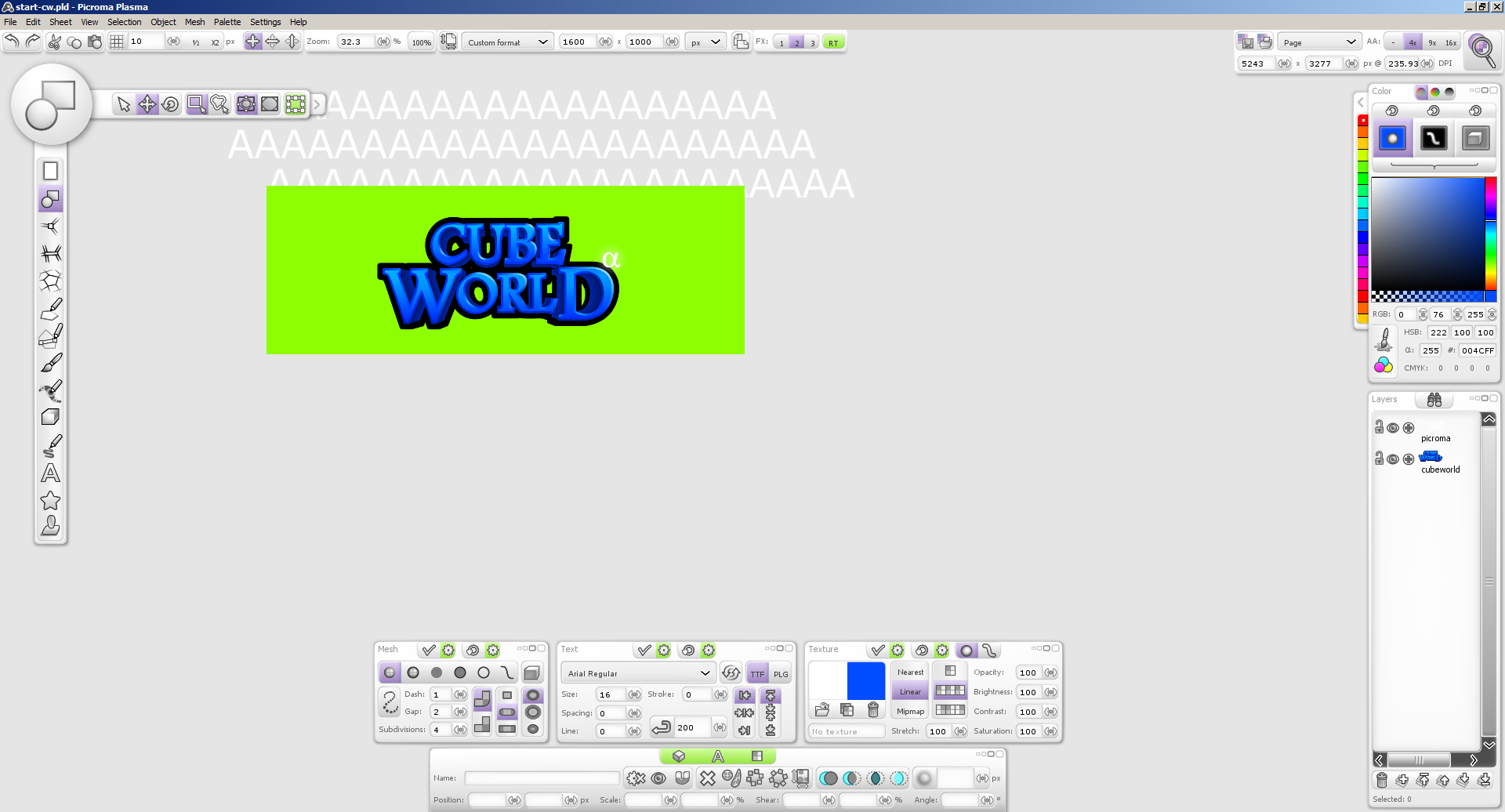Viewport: 1505px width, 812px height.
Task: Click the open texture folder icon
Action: click(x=822, y=709)
